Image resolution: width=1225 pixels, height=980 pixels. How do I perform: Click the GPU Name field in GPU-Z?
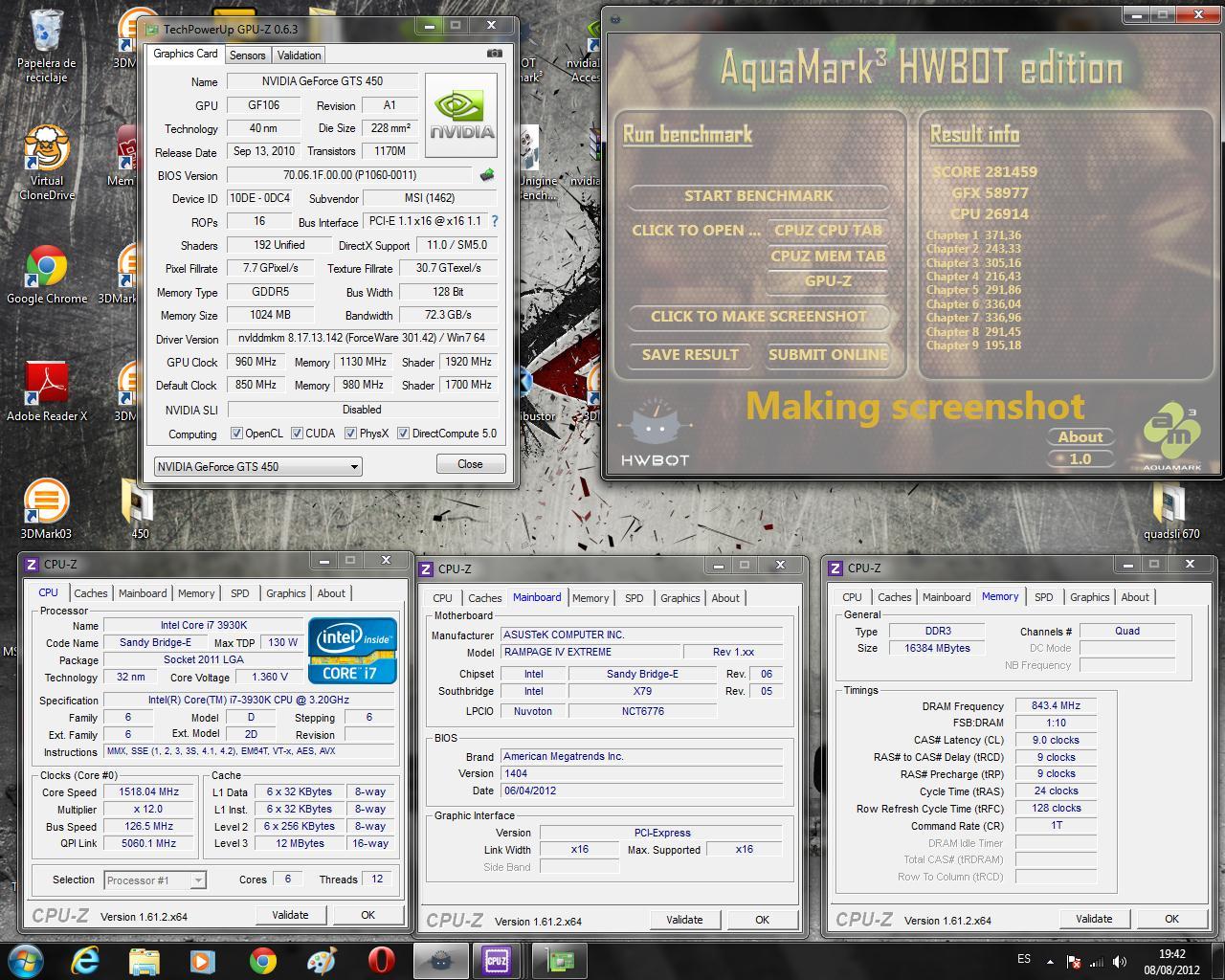coord(324,82)
